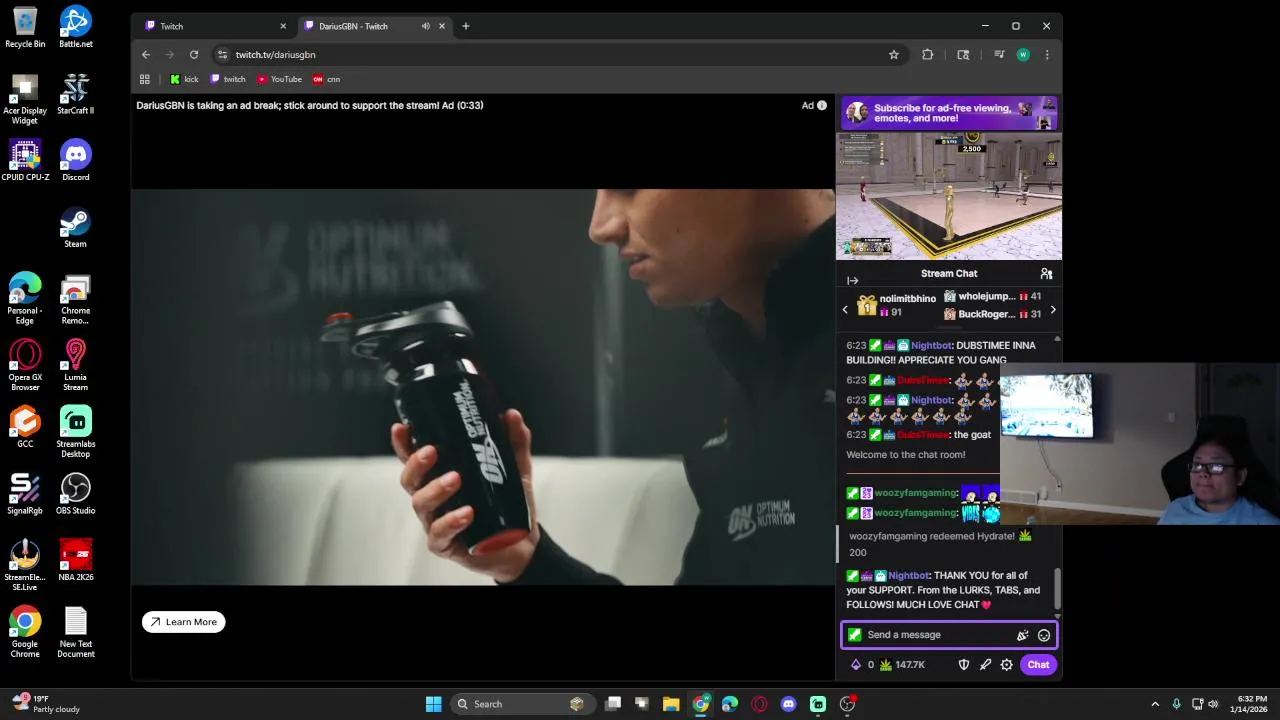Screen dimensions: 1280x720
Task: Show previous gift leaderboard entries
Action: pos(845,310)
